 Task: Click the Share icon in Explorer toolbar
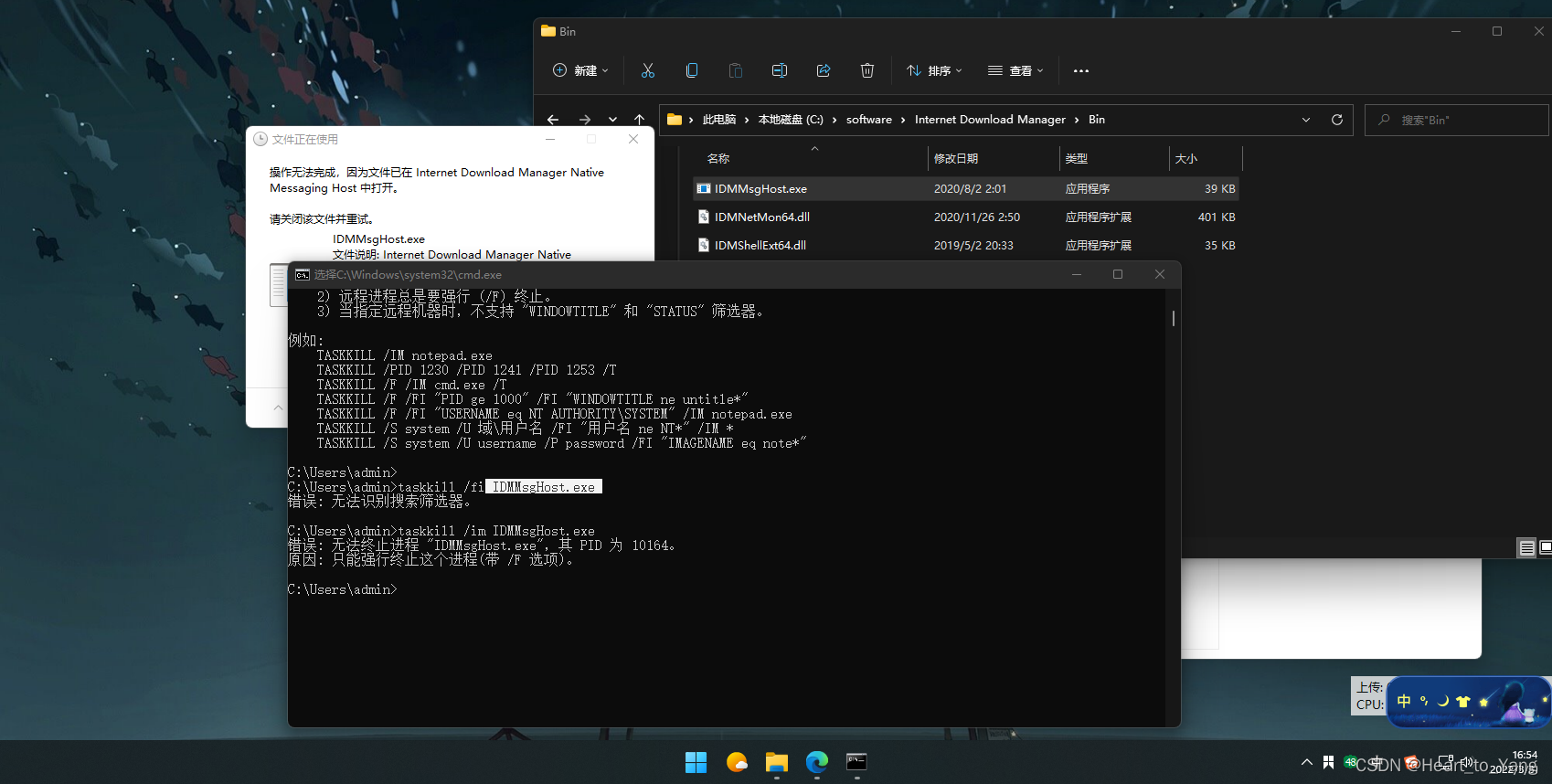click(x=824, y=70)
